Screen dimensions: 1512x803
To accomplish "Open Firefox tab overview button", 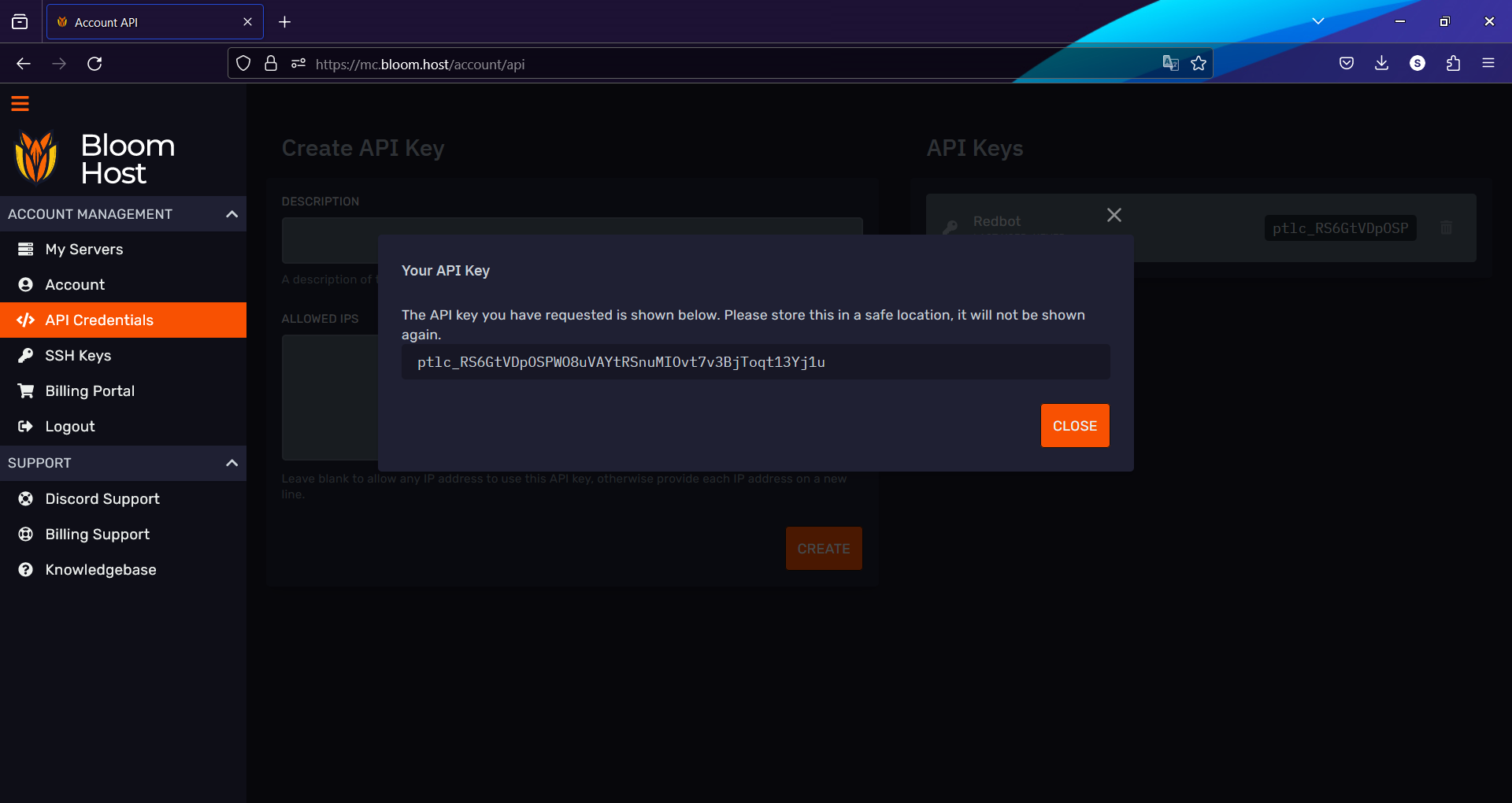I will pos(20,22).
